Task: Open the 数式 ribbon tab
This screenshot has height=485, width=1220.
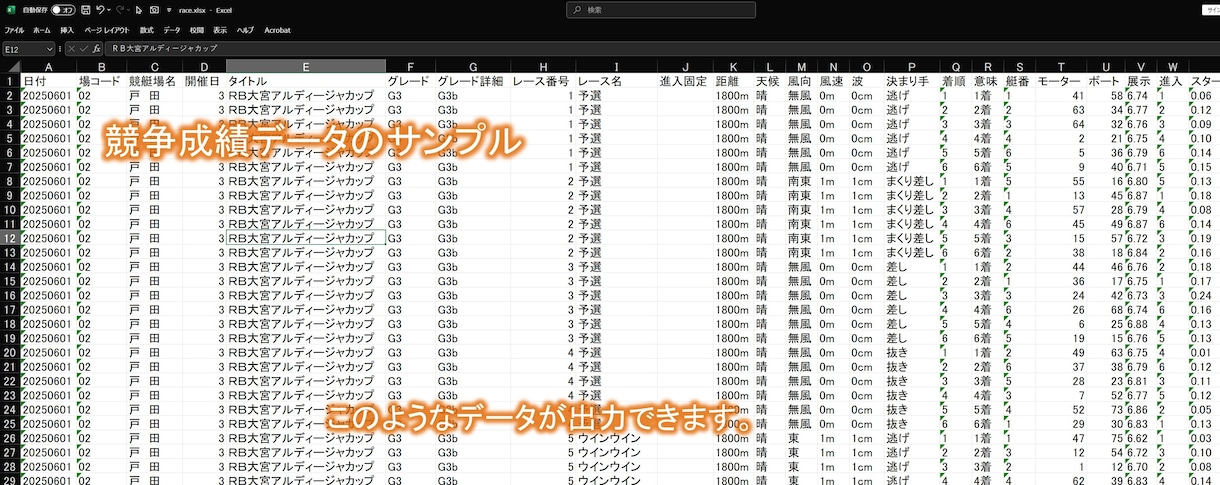Action: (147, 30)
